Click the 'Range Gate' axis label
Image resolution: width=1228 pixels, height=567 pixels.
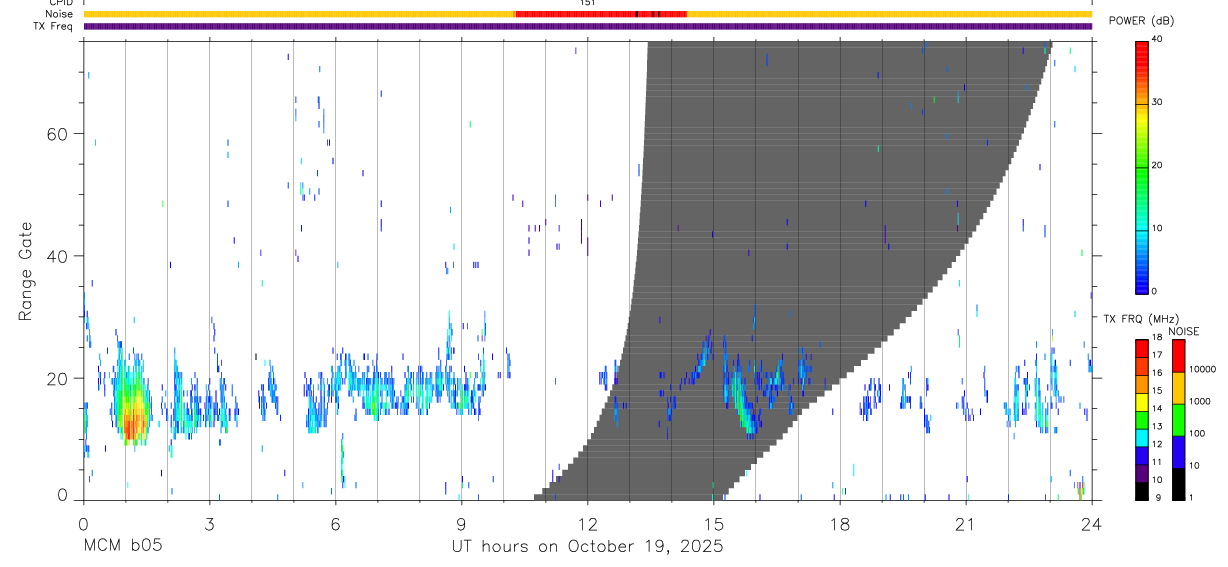point(26,271)
